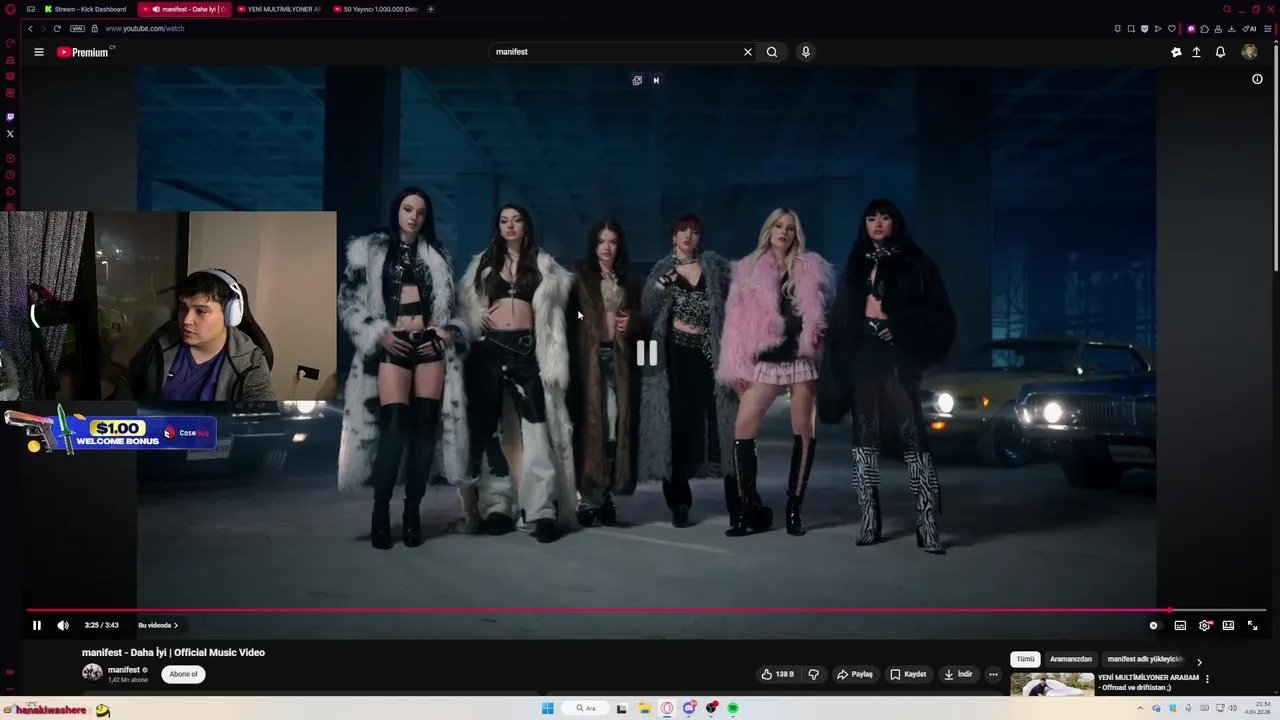Show video info card icon
The width and height of the screenshot is (1280, 720).
point(1257,79)
